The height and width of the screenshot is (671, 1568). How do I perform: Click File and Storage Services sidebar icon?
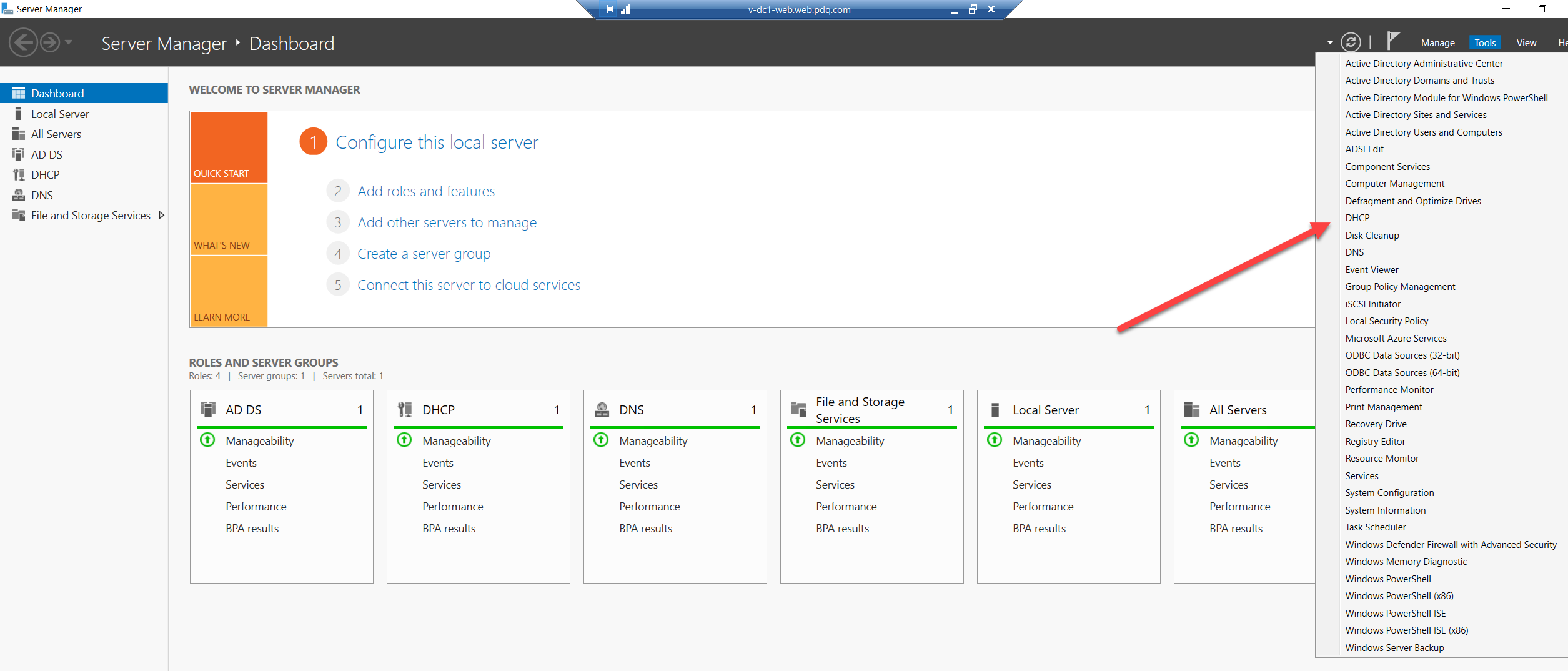[19, 215]
